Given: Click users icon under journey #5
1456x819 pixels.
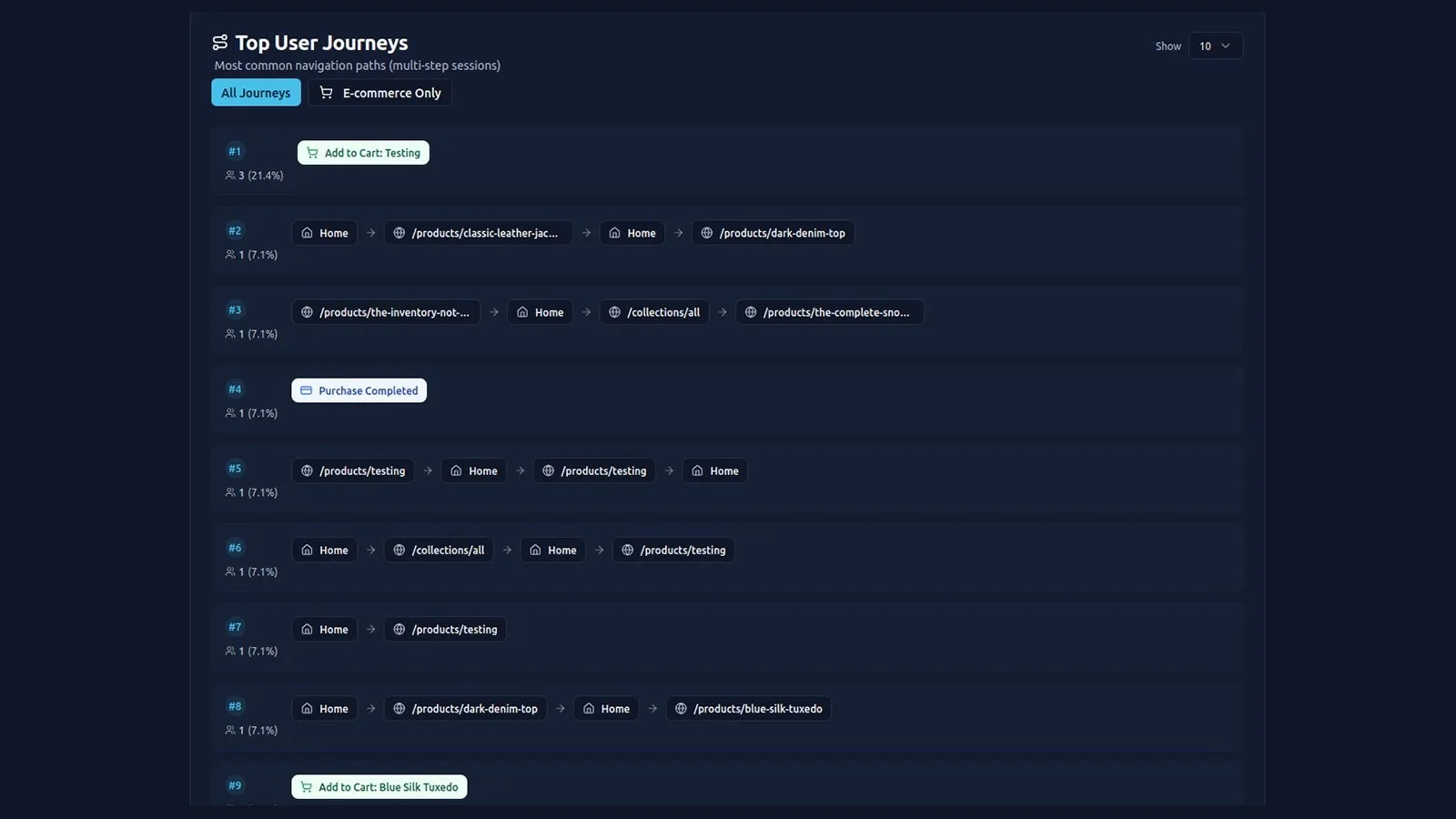Looking at the screenshot, I should [230, 492].
